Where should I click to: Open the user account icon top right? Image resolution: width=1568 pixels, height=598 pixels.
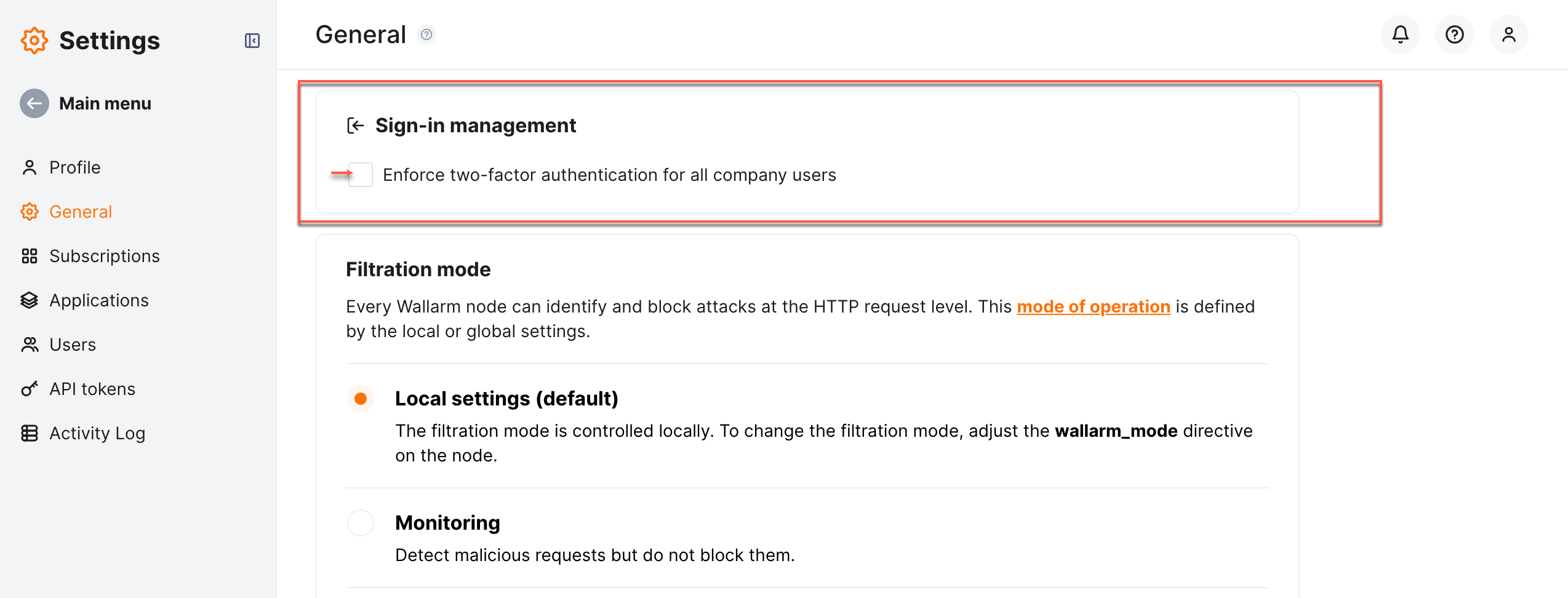point(1508,34)
